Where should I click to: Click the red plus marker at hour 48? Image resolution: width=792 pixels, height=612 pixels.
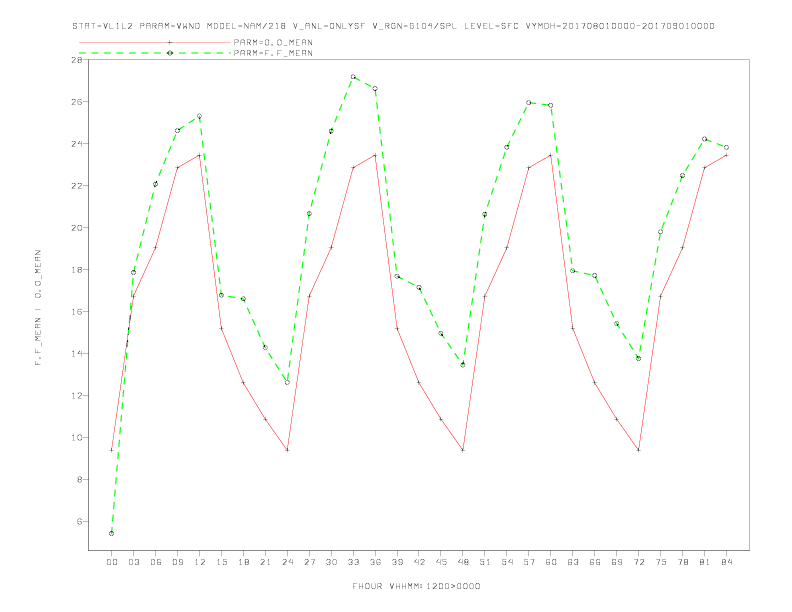pos(463,450)
